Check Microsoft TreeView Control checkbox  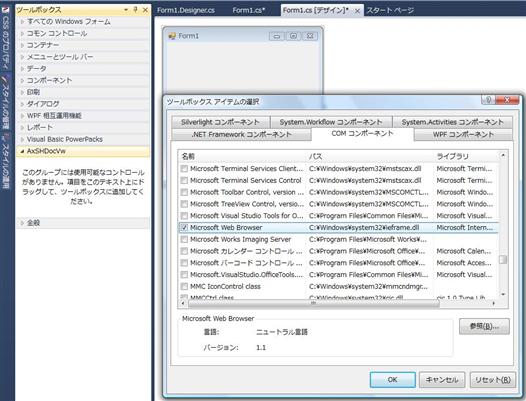click(x=184, y=204)
